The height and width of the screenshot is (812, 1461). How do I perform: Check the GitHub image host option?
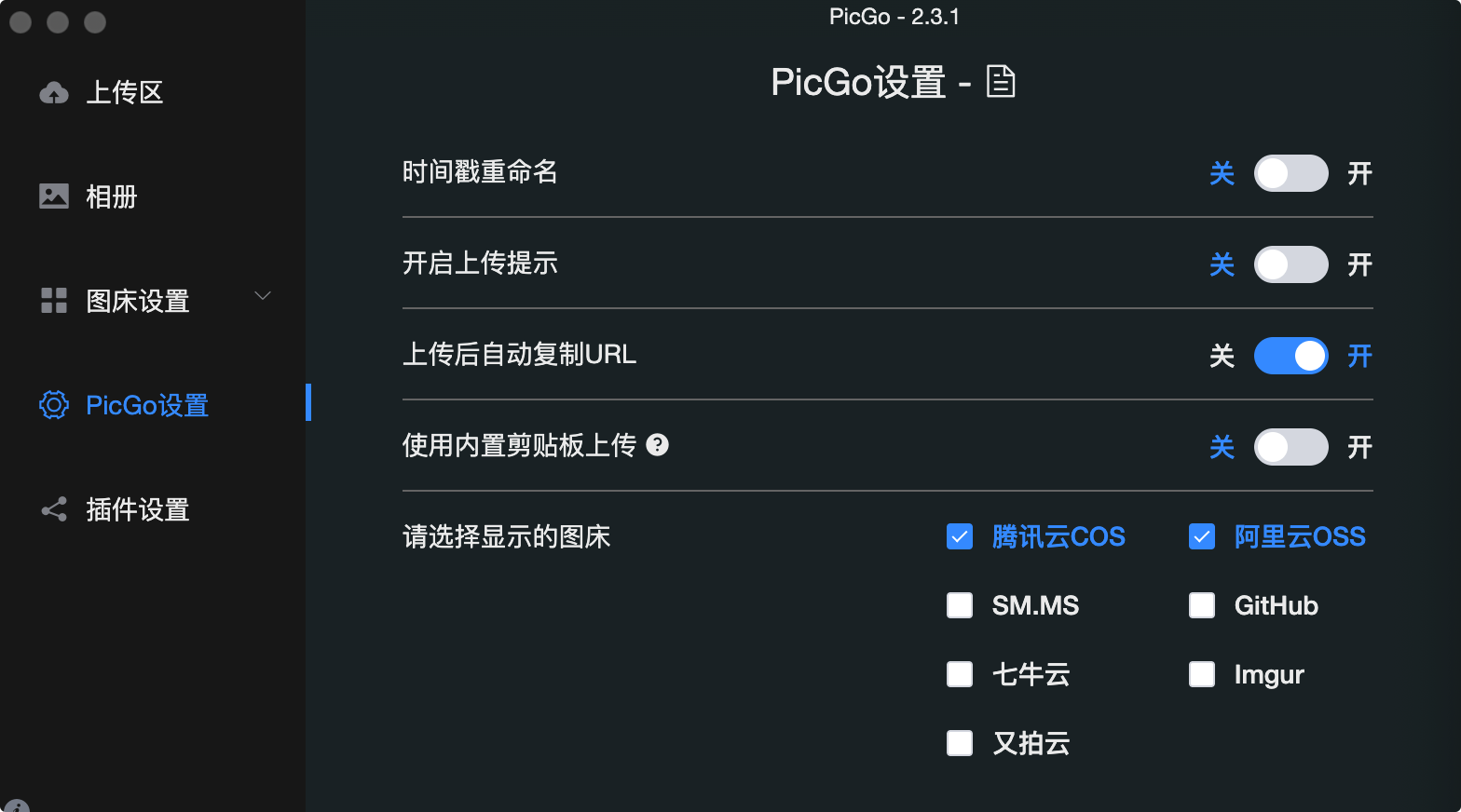1201,605
